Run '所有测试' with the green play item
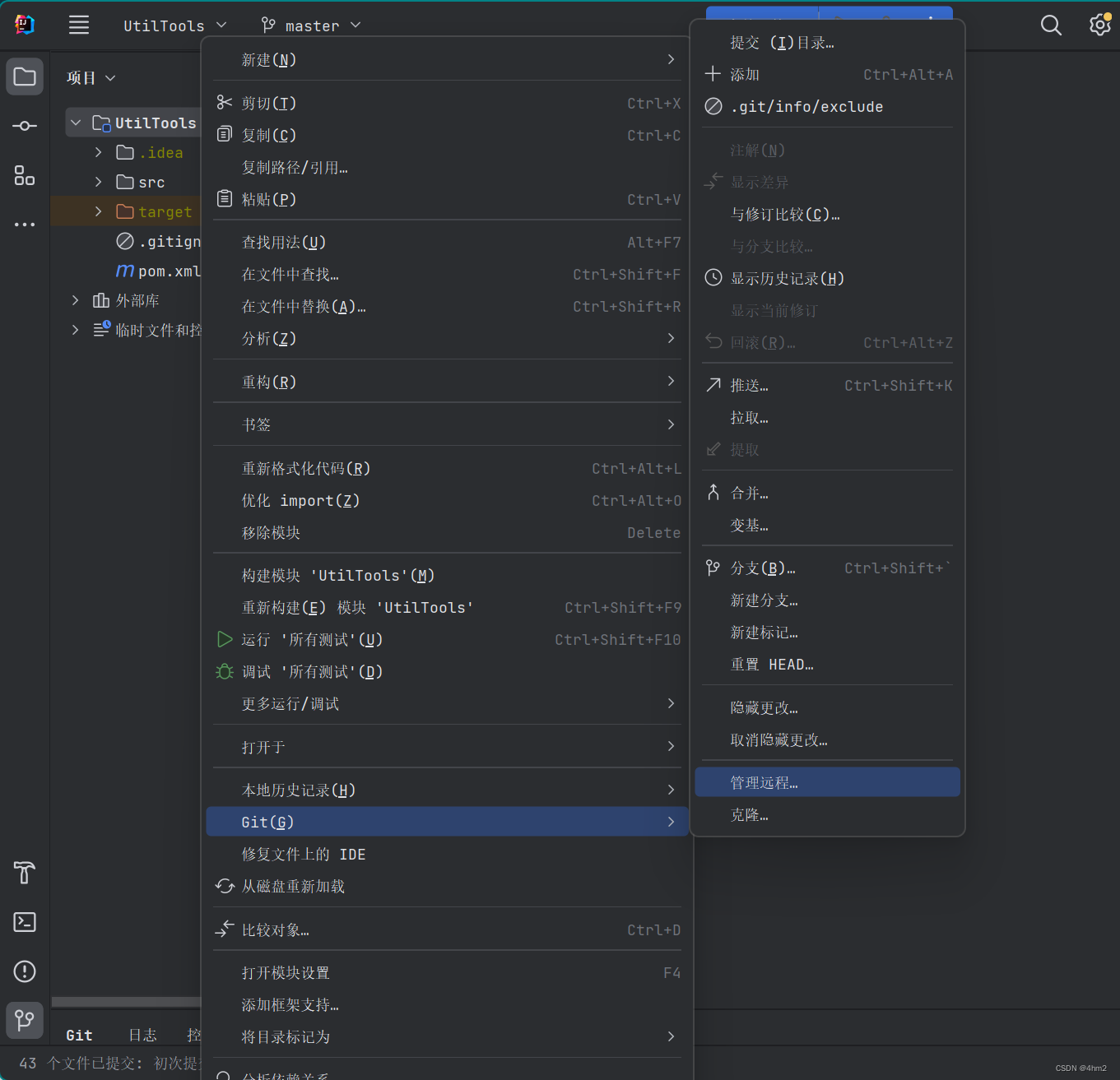The width and height of the screenshot is (1120, 1080). coord(447,639)
